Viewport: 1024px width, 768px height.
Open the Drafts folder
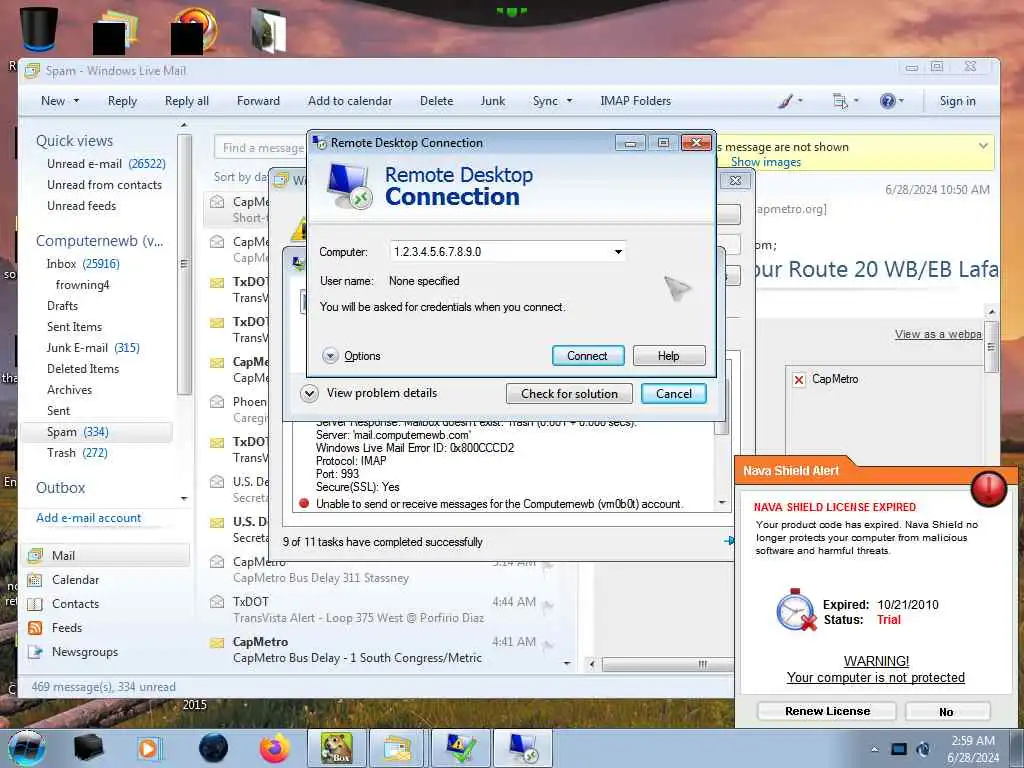62,306
